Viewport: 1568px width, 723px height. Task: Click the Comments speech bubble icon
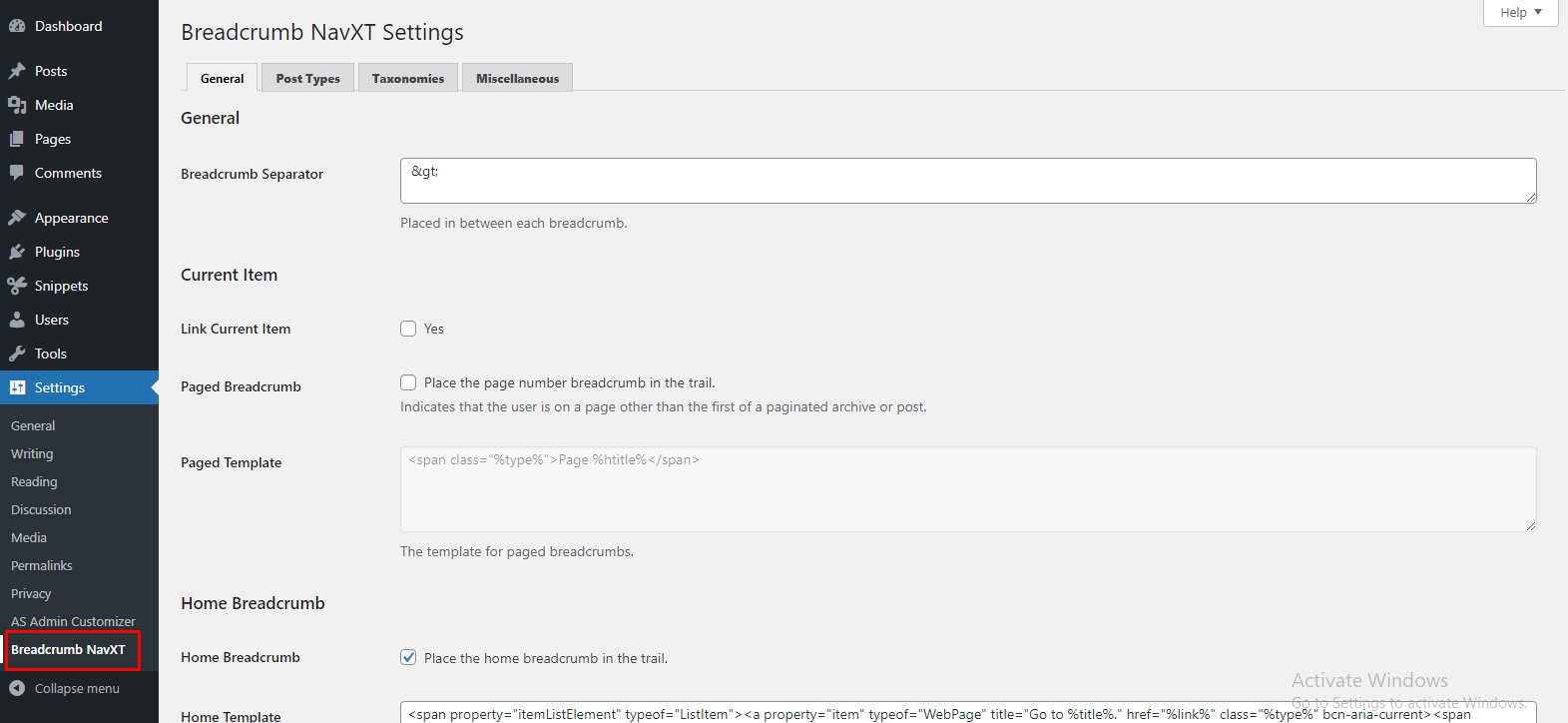(x=17, y=173)
